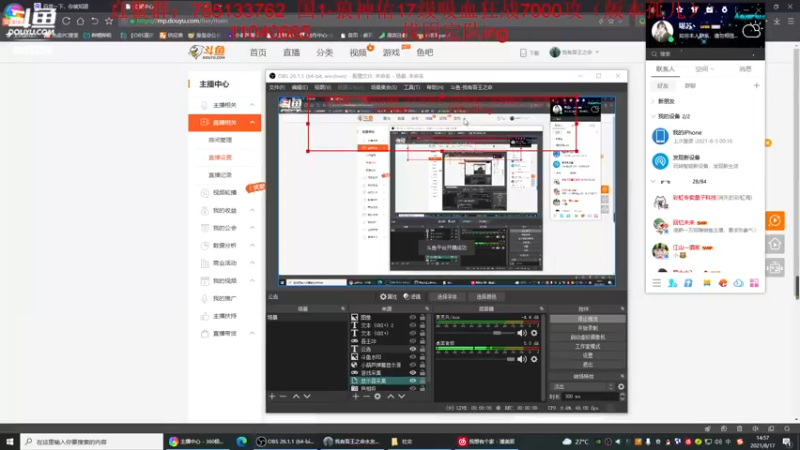800x450 pixels.
Task: Remove the scene with the minus icon
Action: 283,396
